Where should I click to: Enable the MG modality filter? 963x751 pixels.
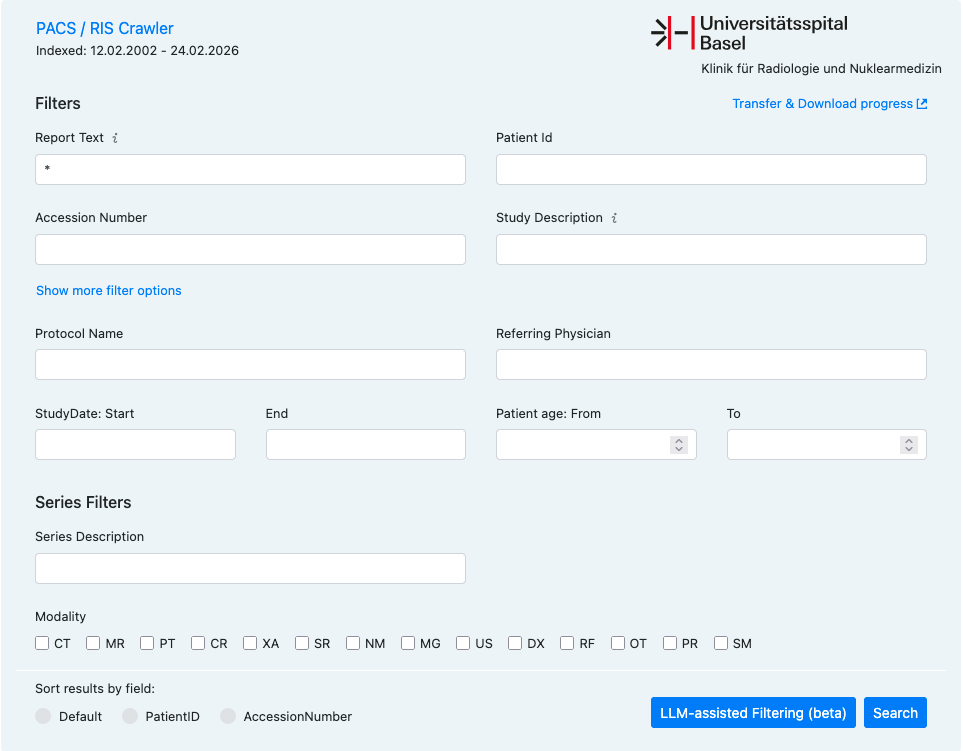pyautogui.click(x=407, y=643)
